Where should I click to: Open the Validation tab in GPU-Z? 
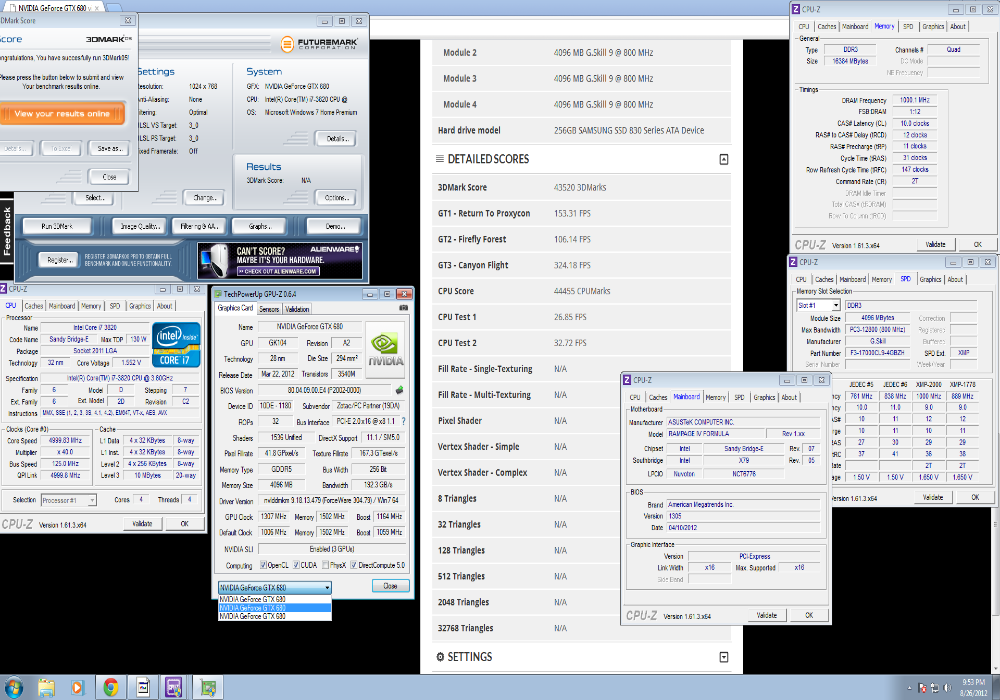[x=297, y=309]
